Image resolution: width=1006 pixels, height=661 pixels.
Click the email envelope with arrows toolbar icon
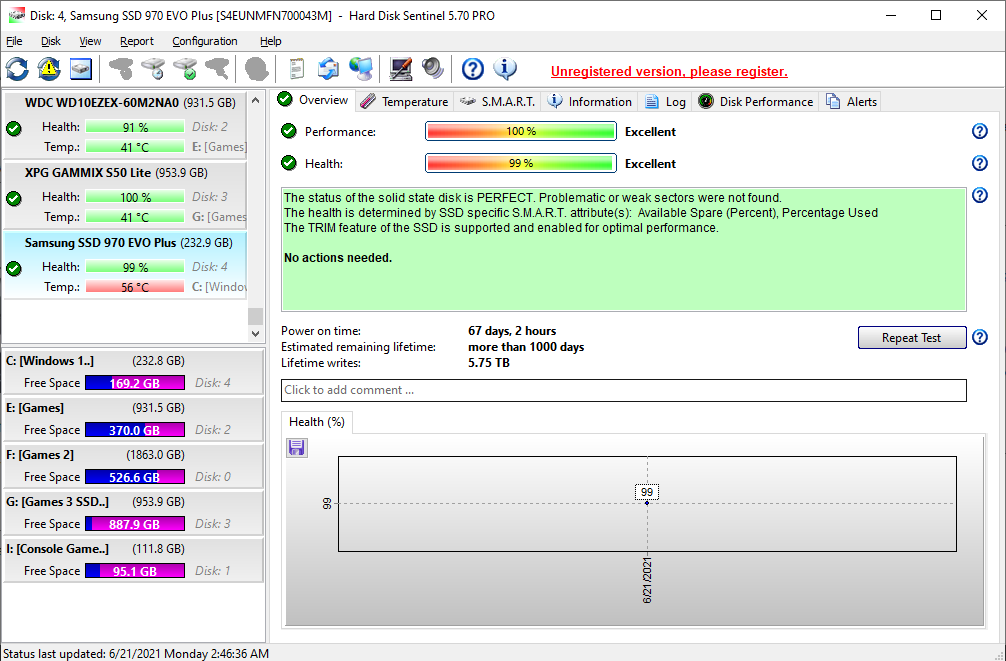click(x=328, y=69)
